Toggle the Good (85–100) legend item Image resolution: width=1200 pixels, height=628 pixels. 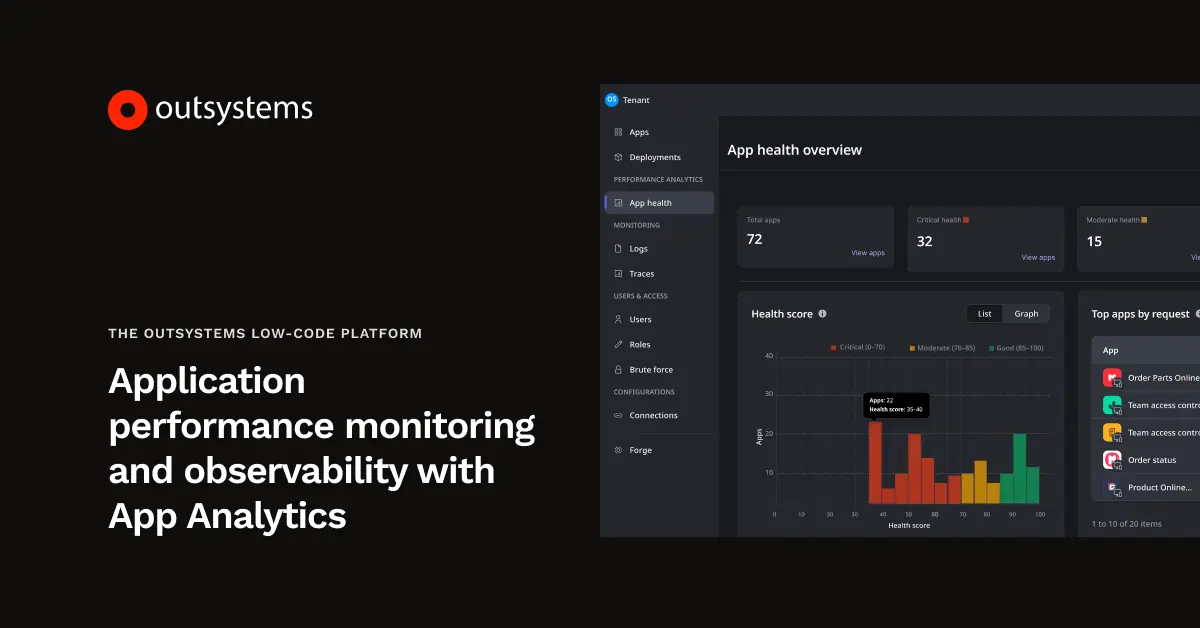(1018, 347)
